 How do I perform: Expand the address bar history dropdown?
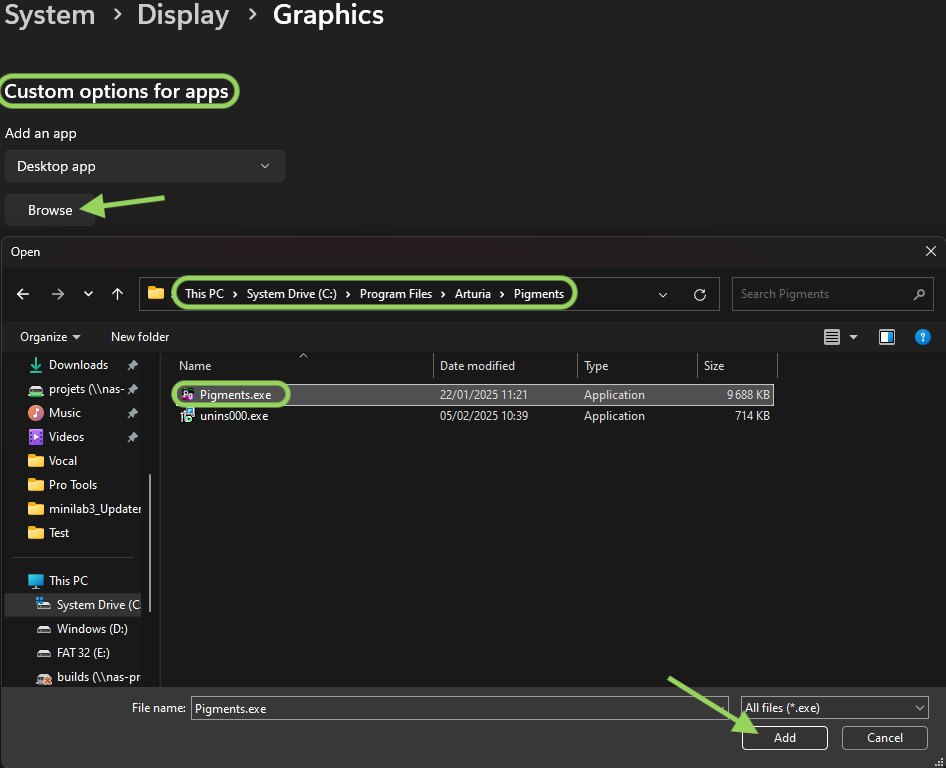663,294
